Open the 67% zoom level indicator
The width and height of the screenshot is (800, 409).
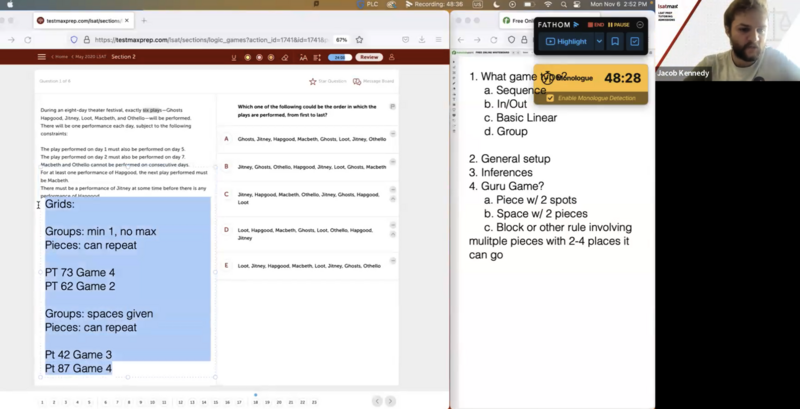tap(341, 39)
